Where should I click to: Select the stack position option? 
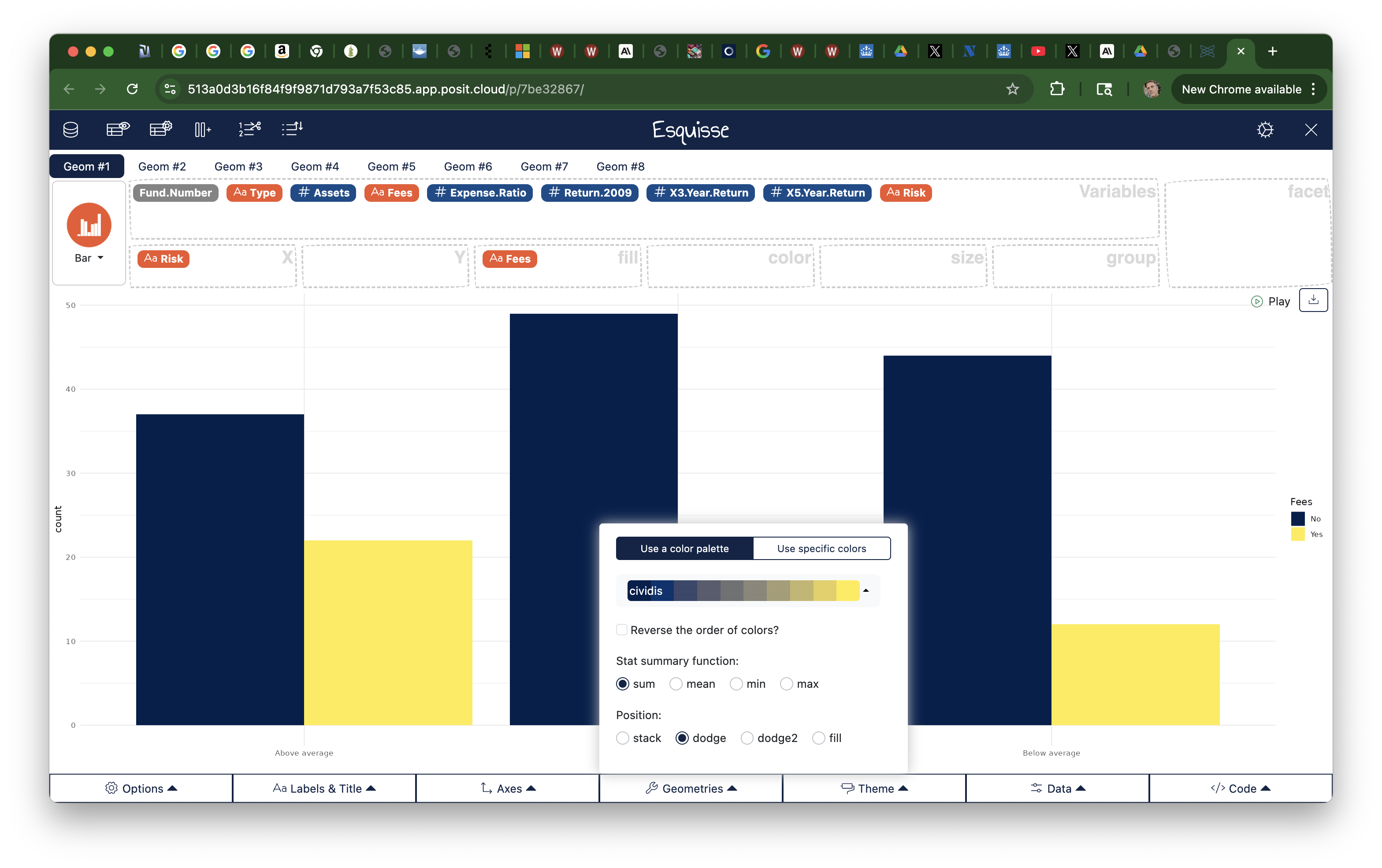pos(623,738)
